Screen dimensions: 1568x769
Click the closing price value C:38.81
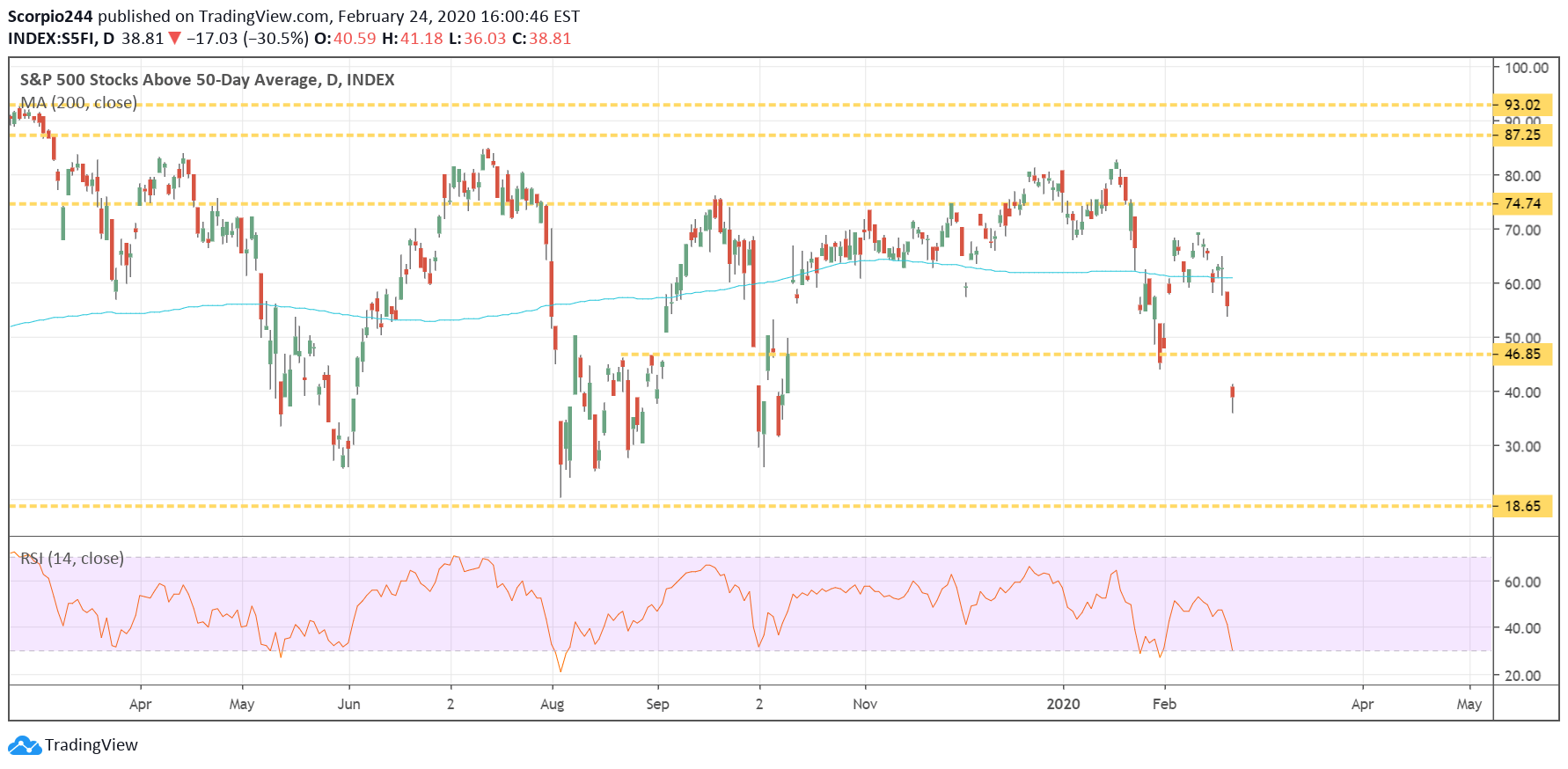[542, 39]
